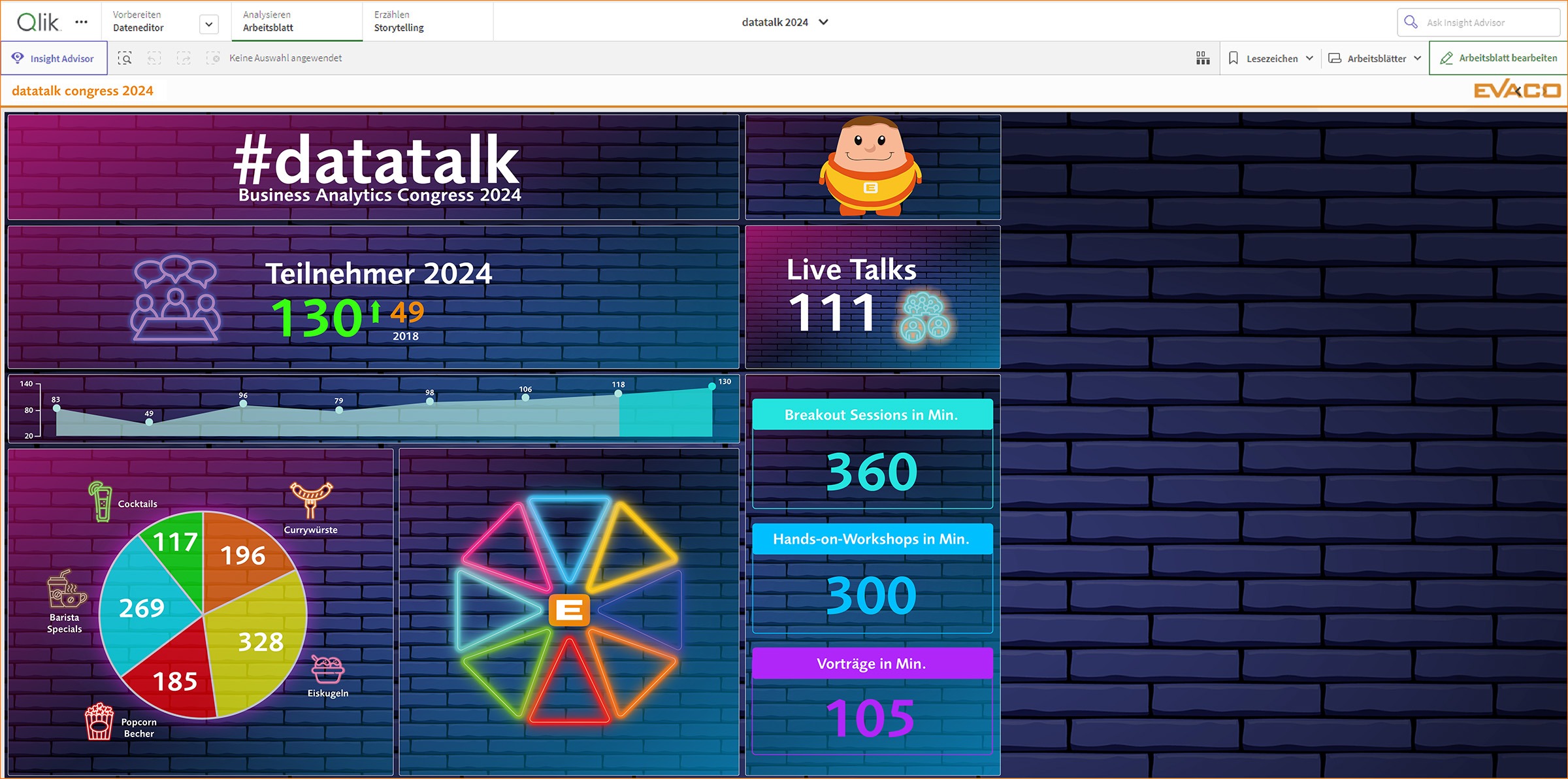This screenshot has width=1568, height=779.
Task: Select the yellow 328 pie slice
Action: tap(261, 642)
